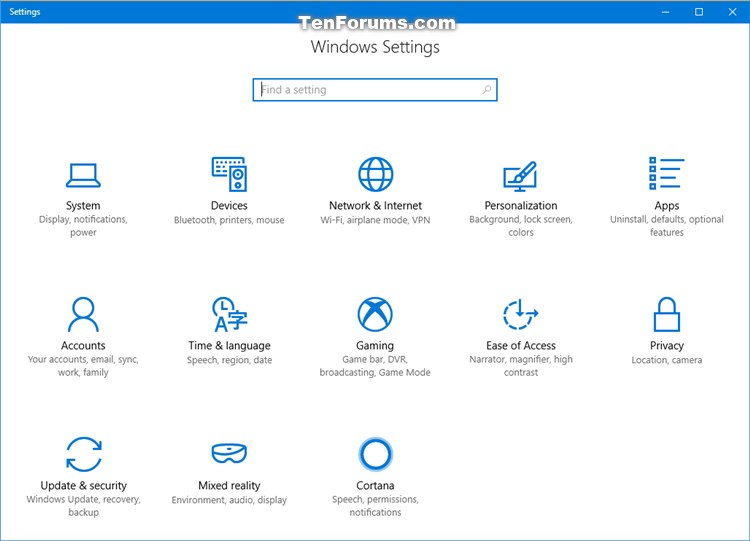Select the Privacy label
Viewport: 750px width, 541px height.
pyautogui.click(x=667, y=345)
